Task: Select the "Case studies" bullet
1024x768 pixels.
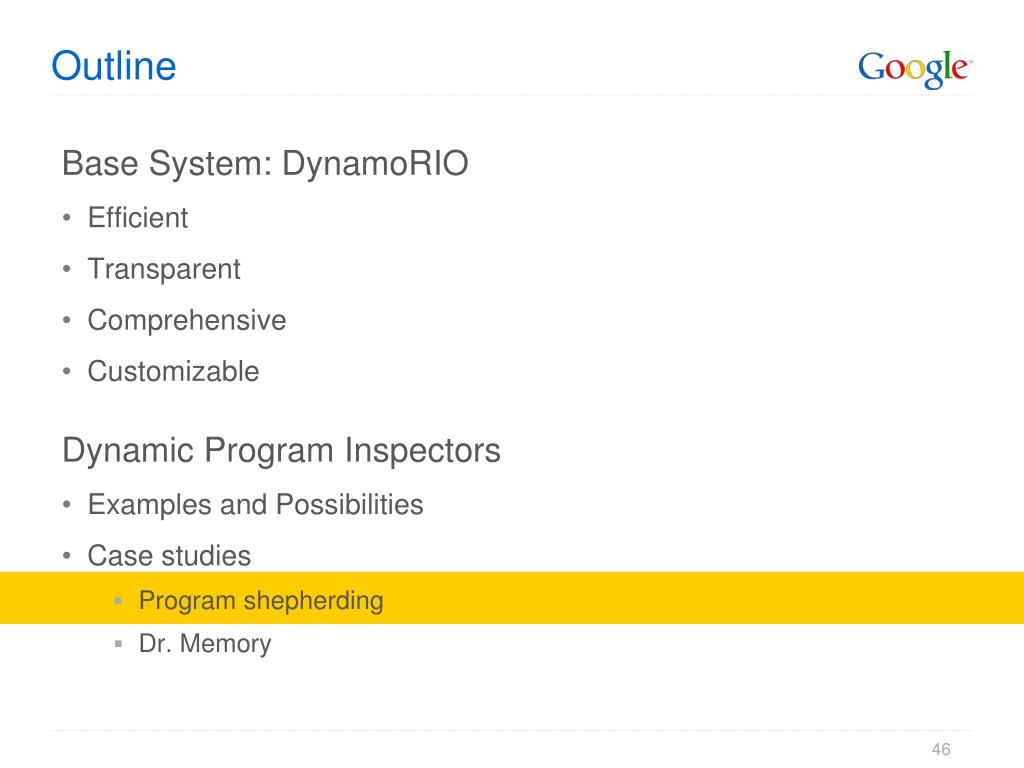Action: pyautogui.click(x=169, y=556)
